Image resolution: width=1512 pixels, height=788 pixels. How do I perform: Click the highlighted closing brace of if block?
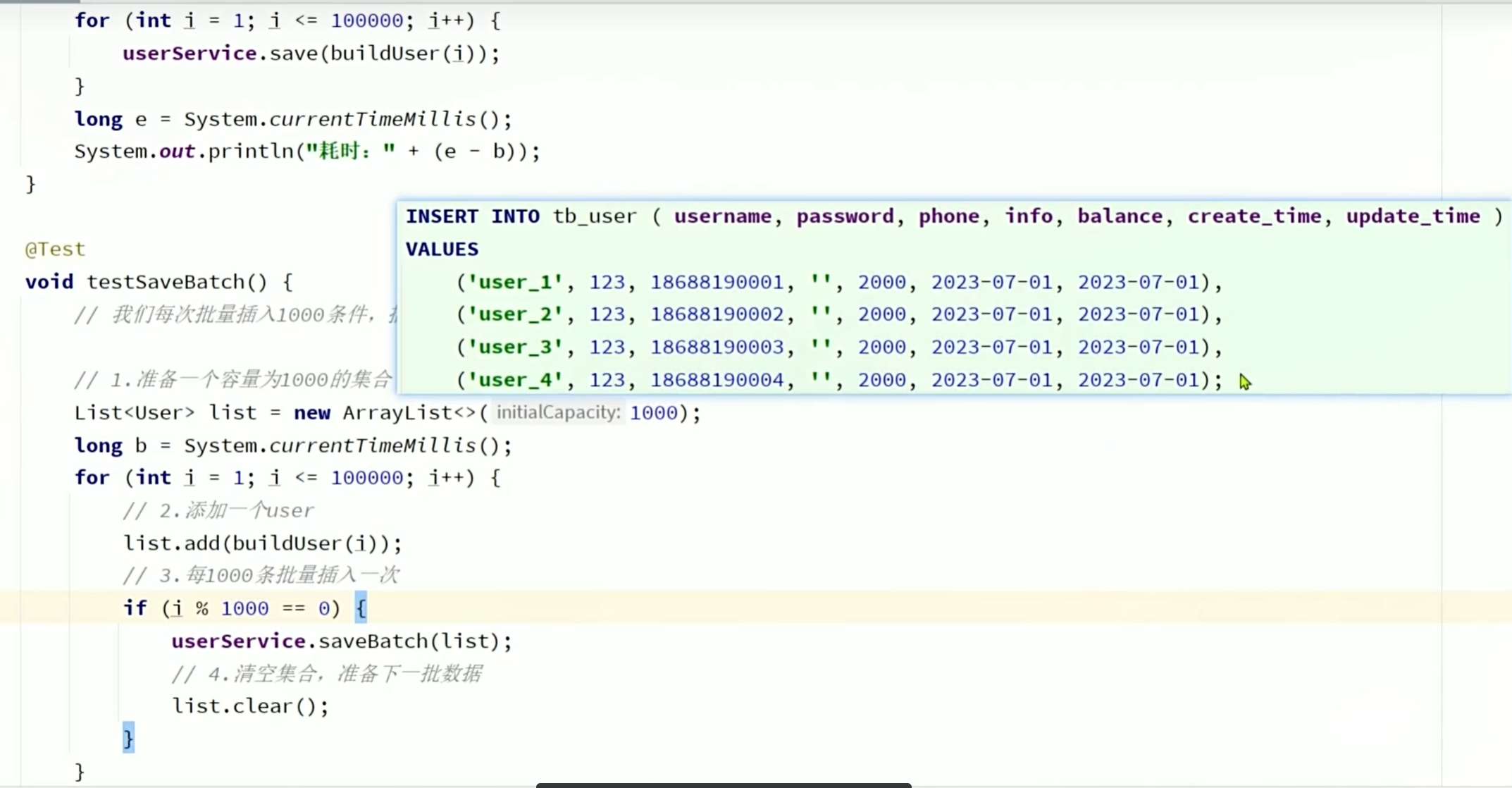pyautogui.click(x=128, y=738)
